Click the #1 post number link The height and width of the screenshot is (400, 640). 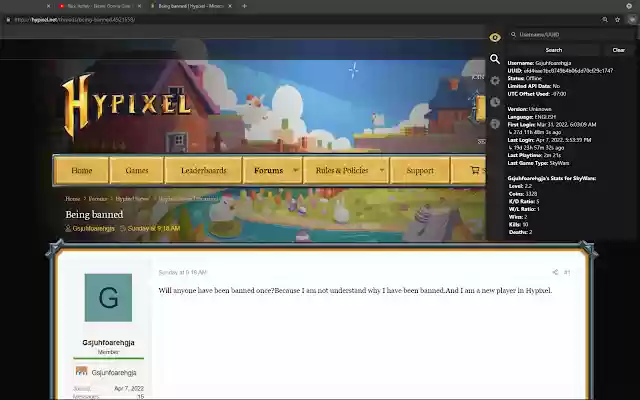pyautogui.click(x=567, y=272)
